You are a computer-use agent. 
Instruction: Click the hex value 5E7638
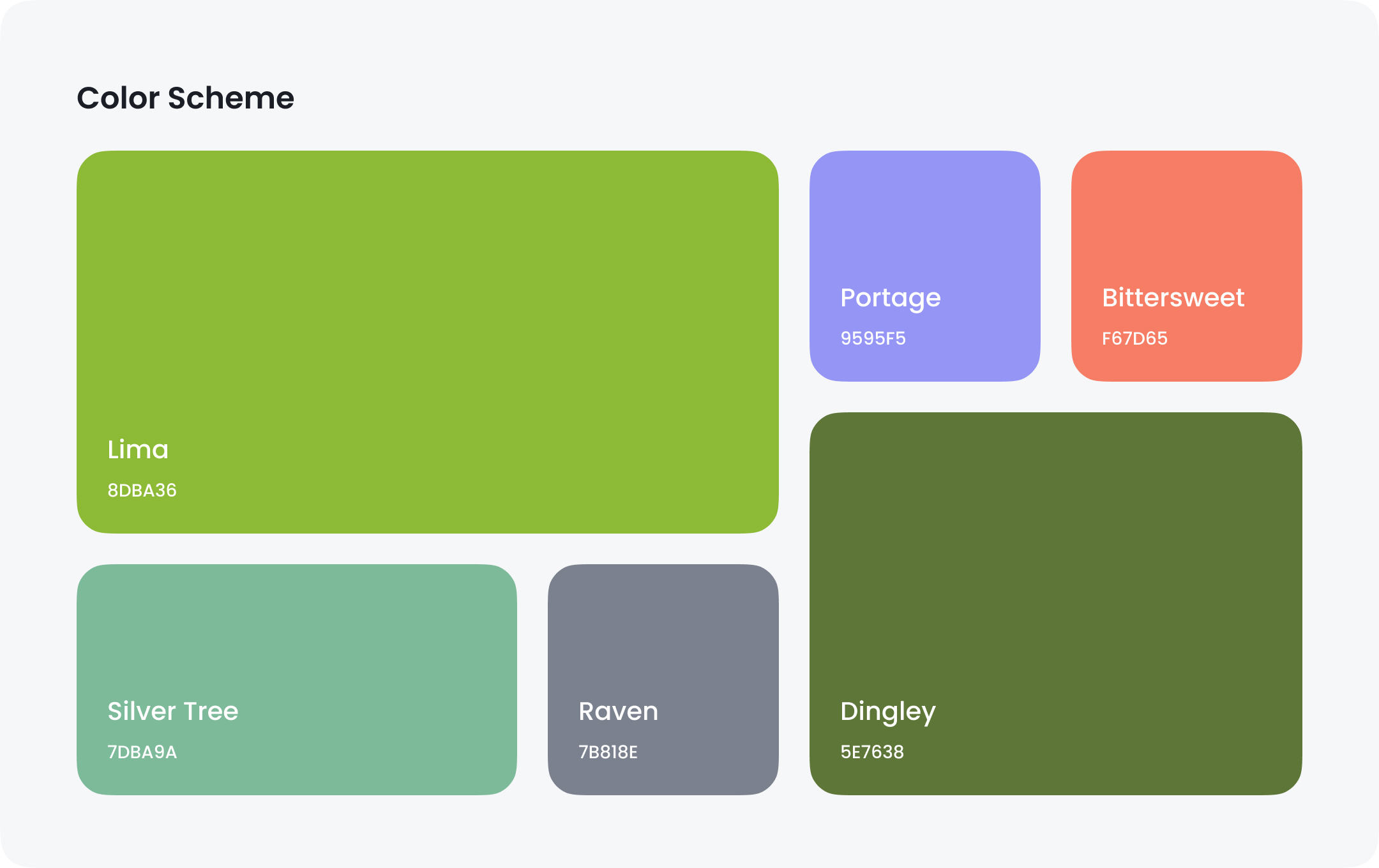tap(872, 752)
